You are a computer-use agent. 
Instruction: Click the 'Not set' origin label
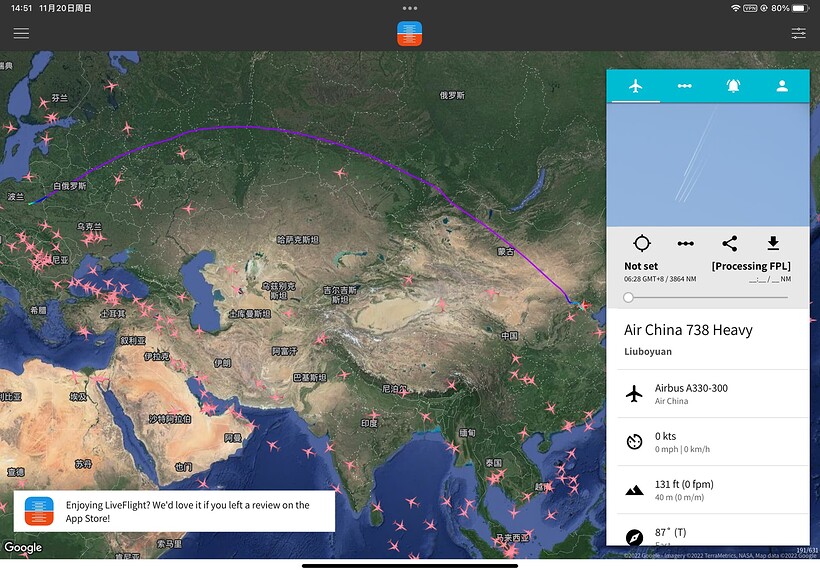641,266
